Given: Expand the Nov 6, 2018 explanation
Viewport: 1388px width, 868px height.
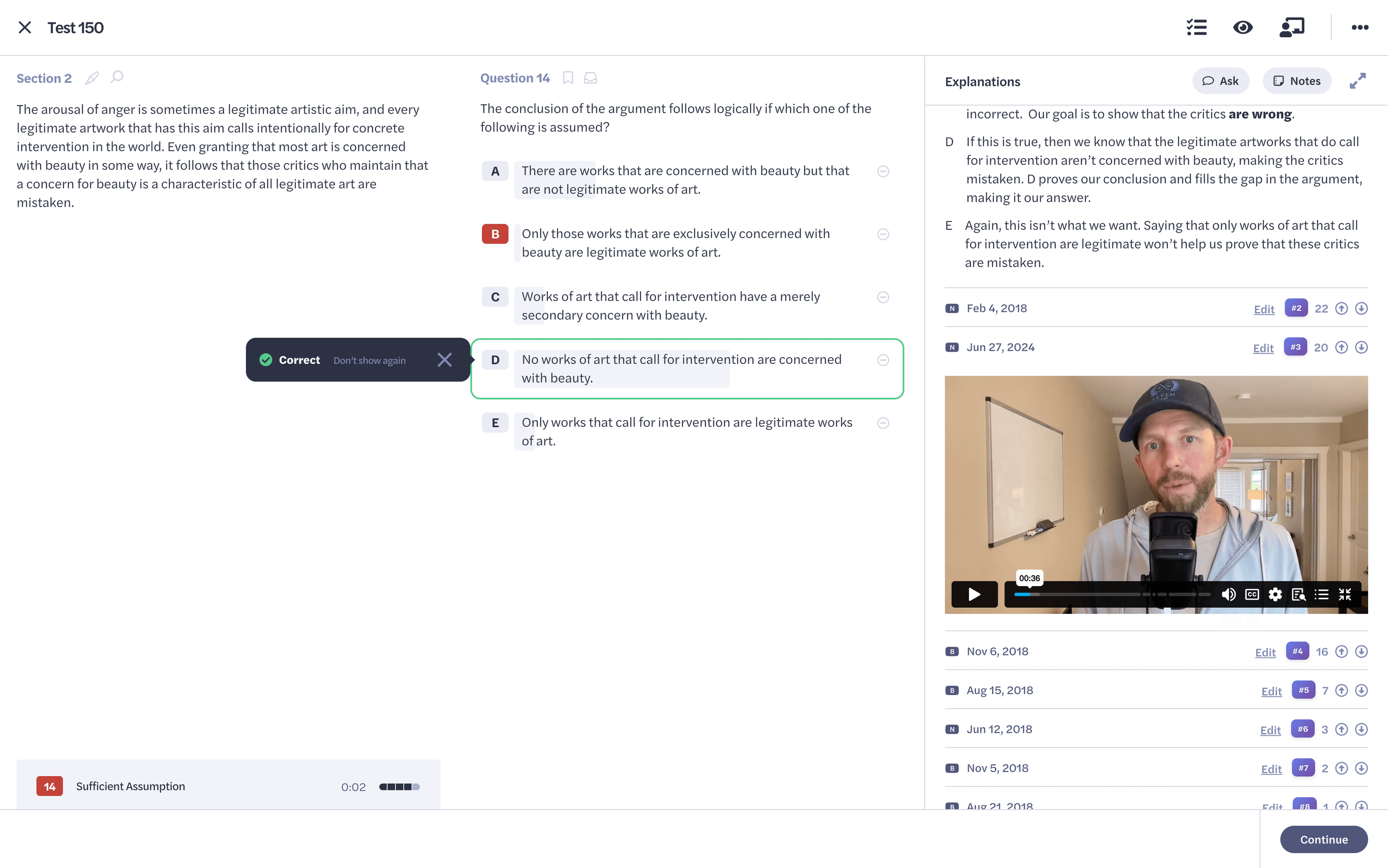Looking at the screenshot, I should pos(997,652).
